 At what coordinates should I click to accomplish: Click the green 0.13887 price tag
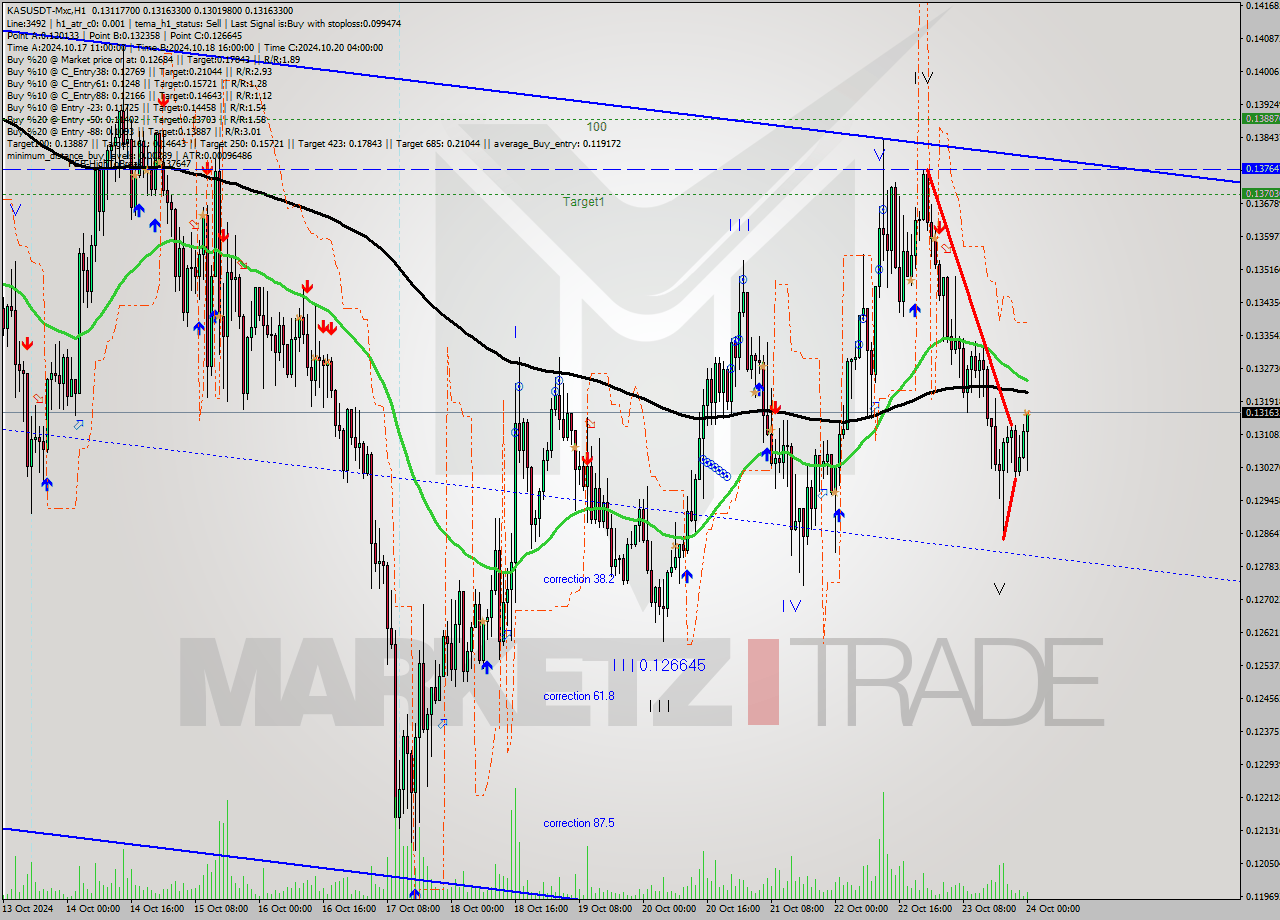[1259, 119]
